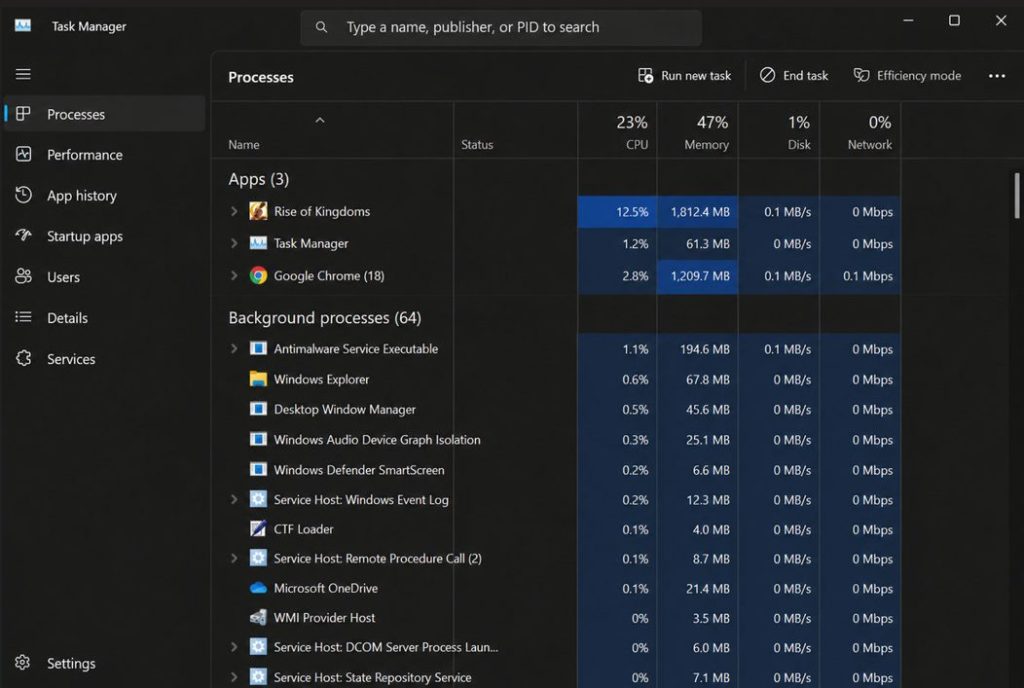Click the Windows Explorer folder icon

coord(258,379)
